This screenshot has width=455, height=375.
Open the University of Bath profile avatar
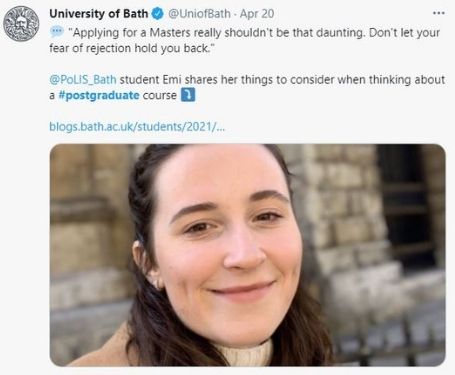click(x=21, y=24)
